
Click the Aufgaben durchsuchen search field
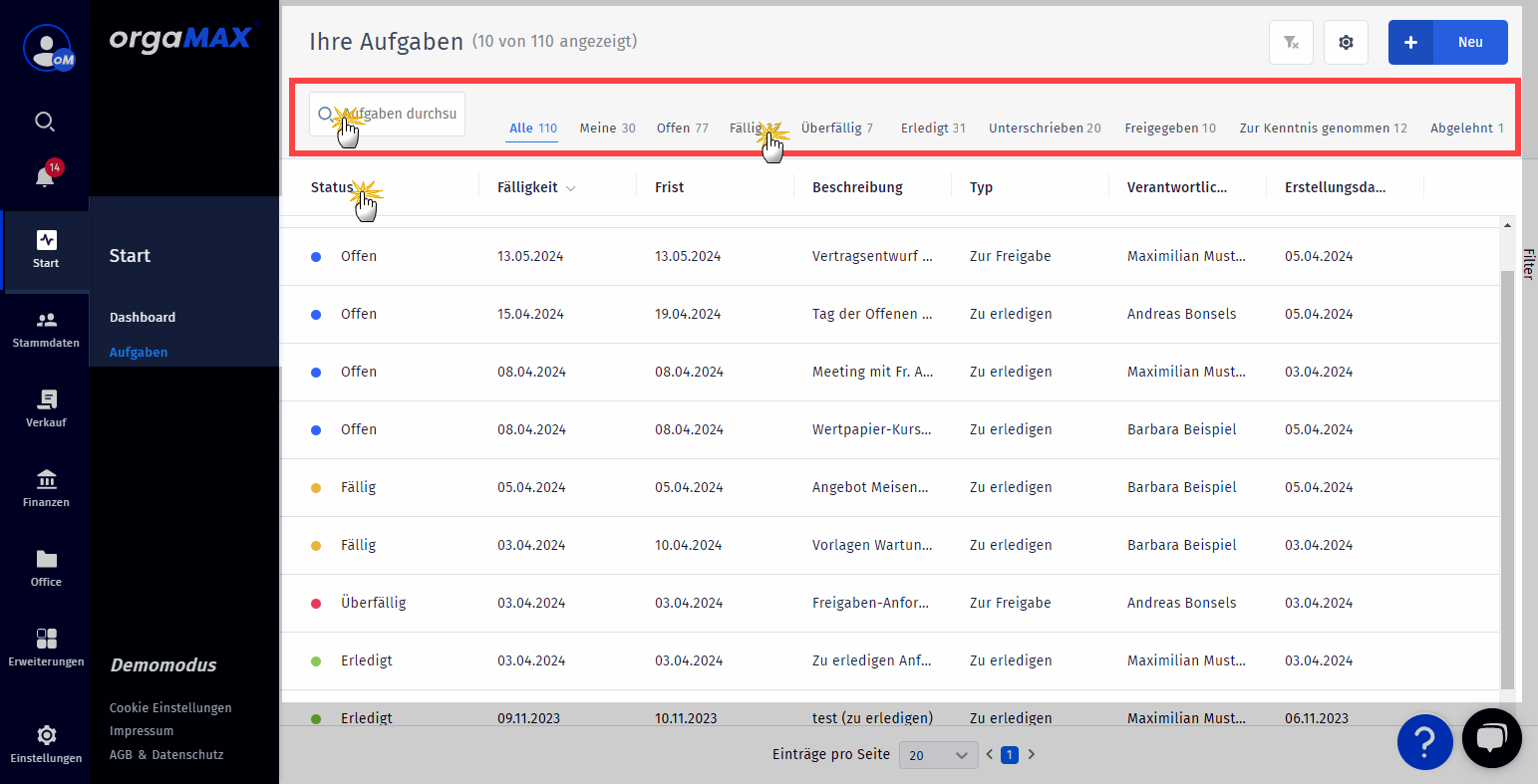(387, 114)
